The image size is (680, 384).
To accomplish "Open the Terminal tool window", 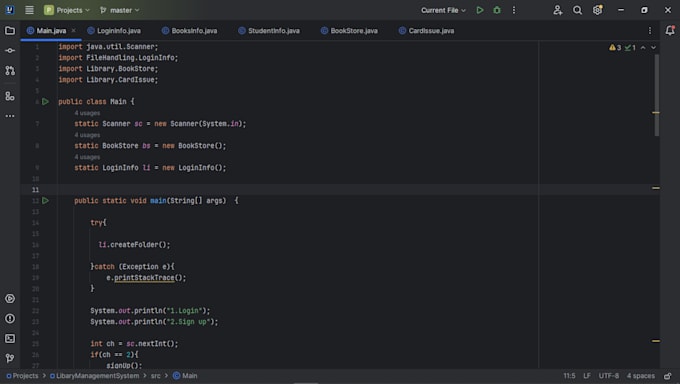I will pos(10,338).
